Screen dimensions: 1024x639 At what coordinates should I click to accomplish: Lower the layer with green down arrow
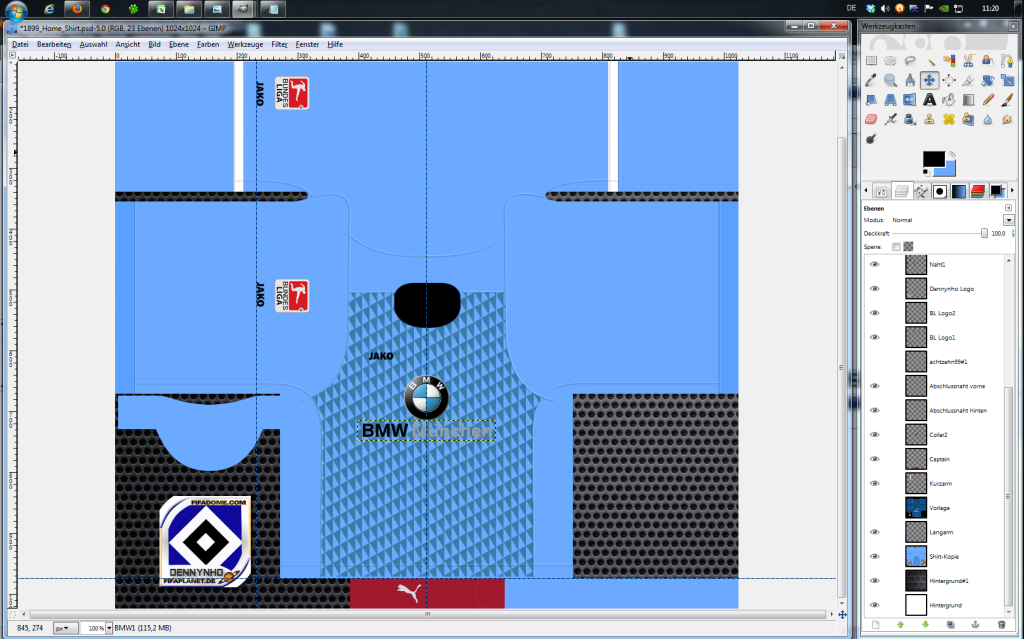(x=925, y=625)
